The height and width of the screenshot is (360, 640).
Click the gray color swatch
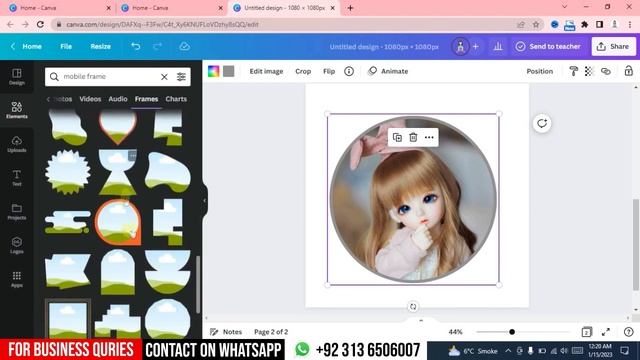pyautogui.click(x=229, y=71)
